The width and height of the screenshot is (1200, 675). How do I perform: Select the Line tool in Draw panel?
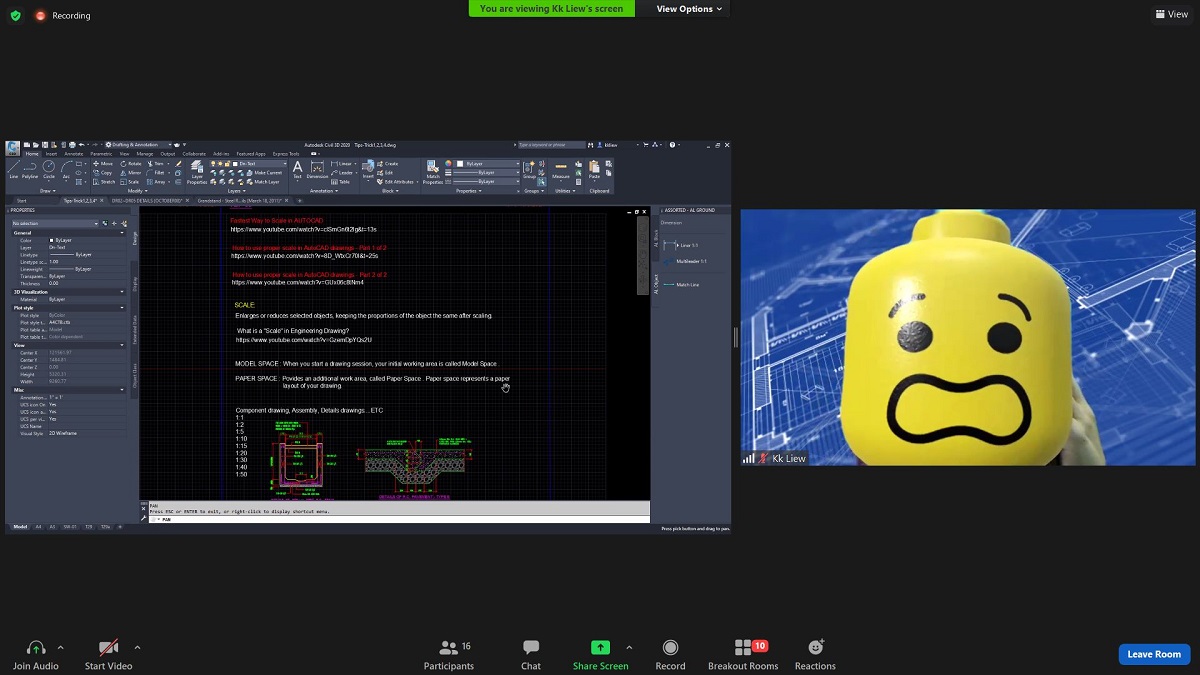click(13, 169)
